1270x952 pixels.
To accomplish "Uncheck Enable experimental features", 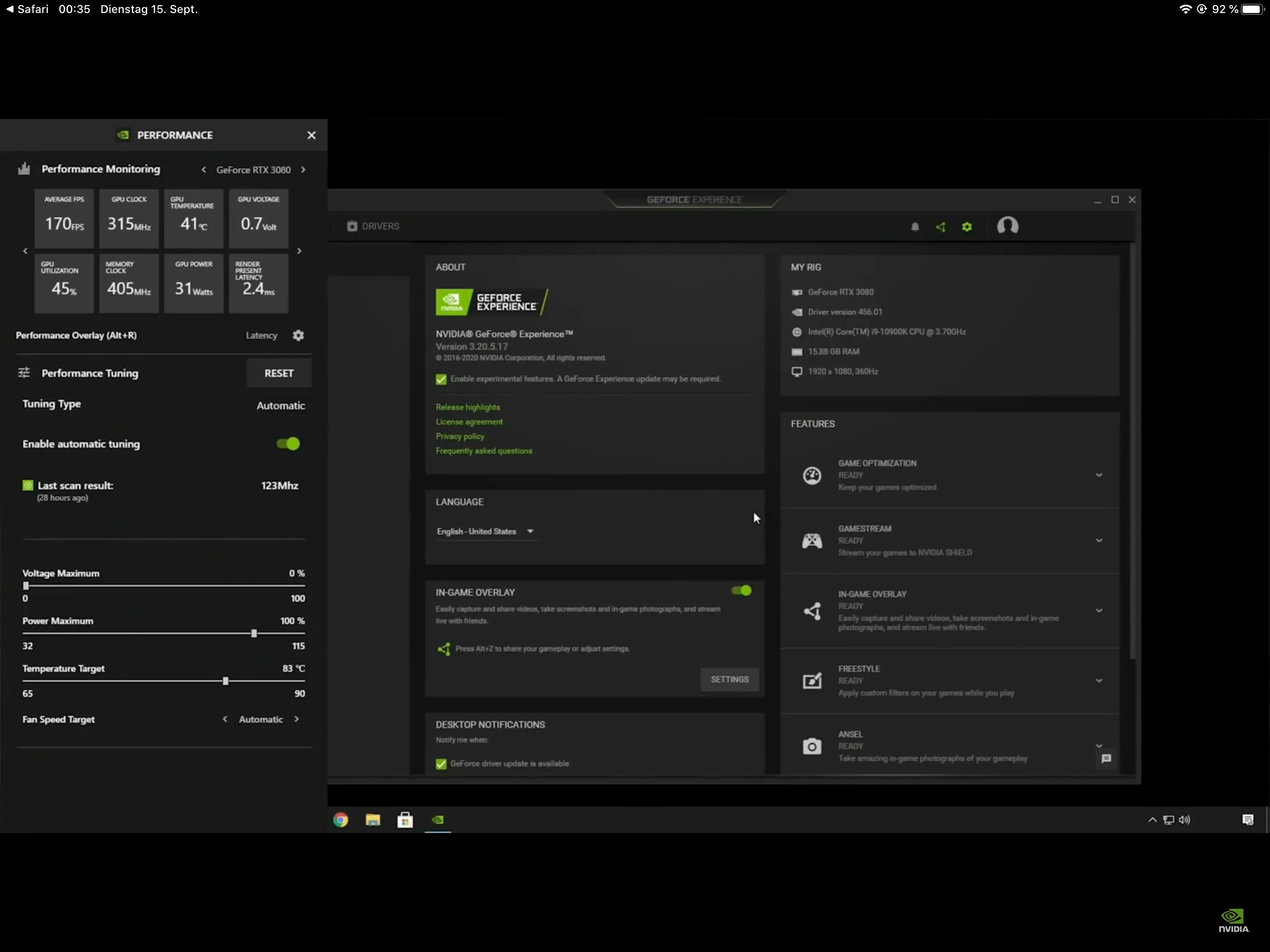I will 441,379.
